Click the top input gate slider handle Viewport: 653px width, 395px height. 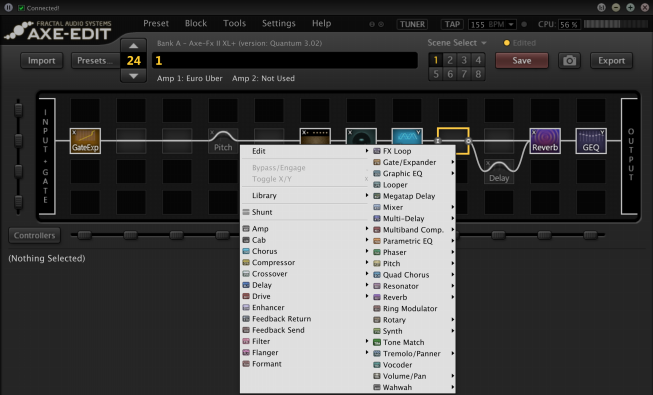(x=18, y=110)
